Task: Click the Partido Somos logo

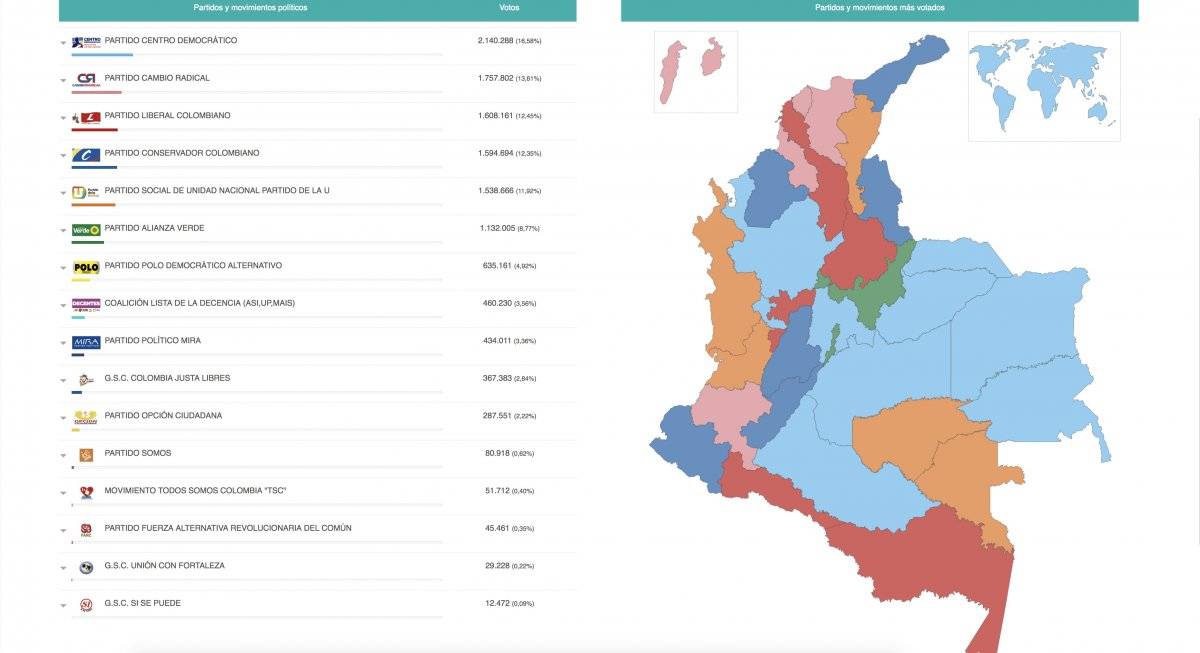Action: tap(86, 455)
